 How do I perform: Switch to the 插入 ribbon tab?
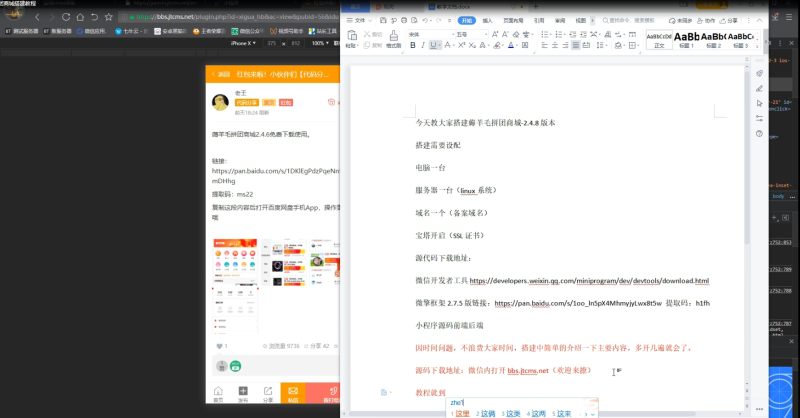tap(487, 20)
